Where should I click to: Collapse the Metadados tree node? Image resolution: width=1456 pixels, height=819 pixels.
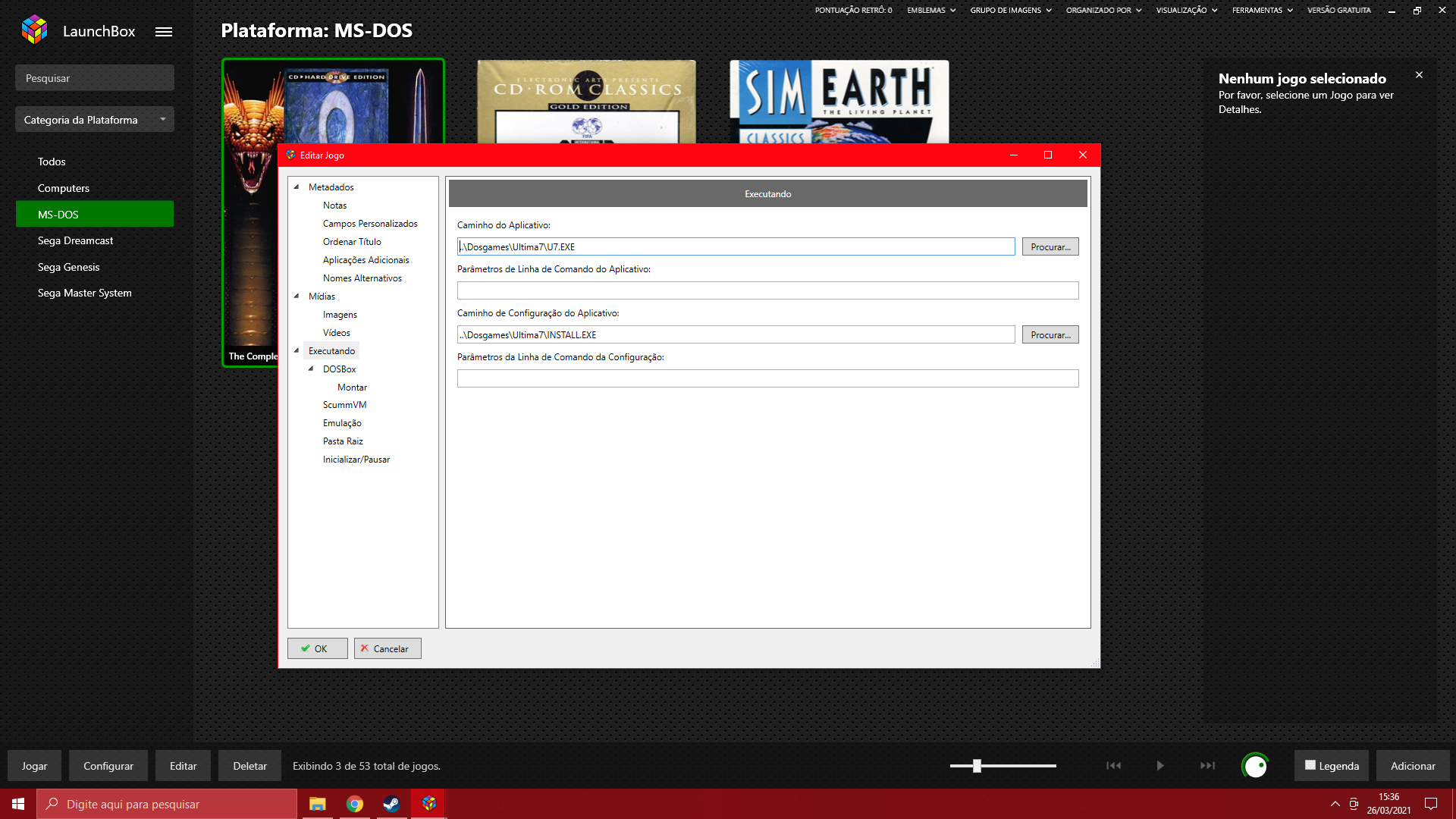[x=297, y=187]
